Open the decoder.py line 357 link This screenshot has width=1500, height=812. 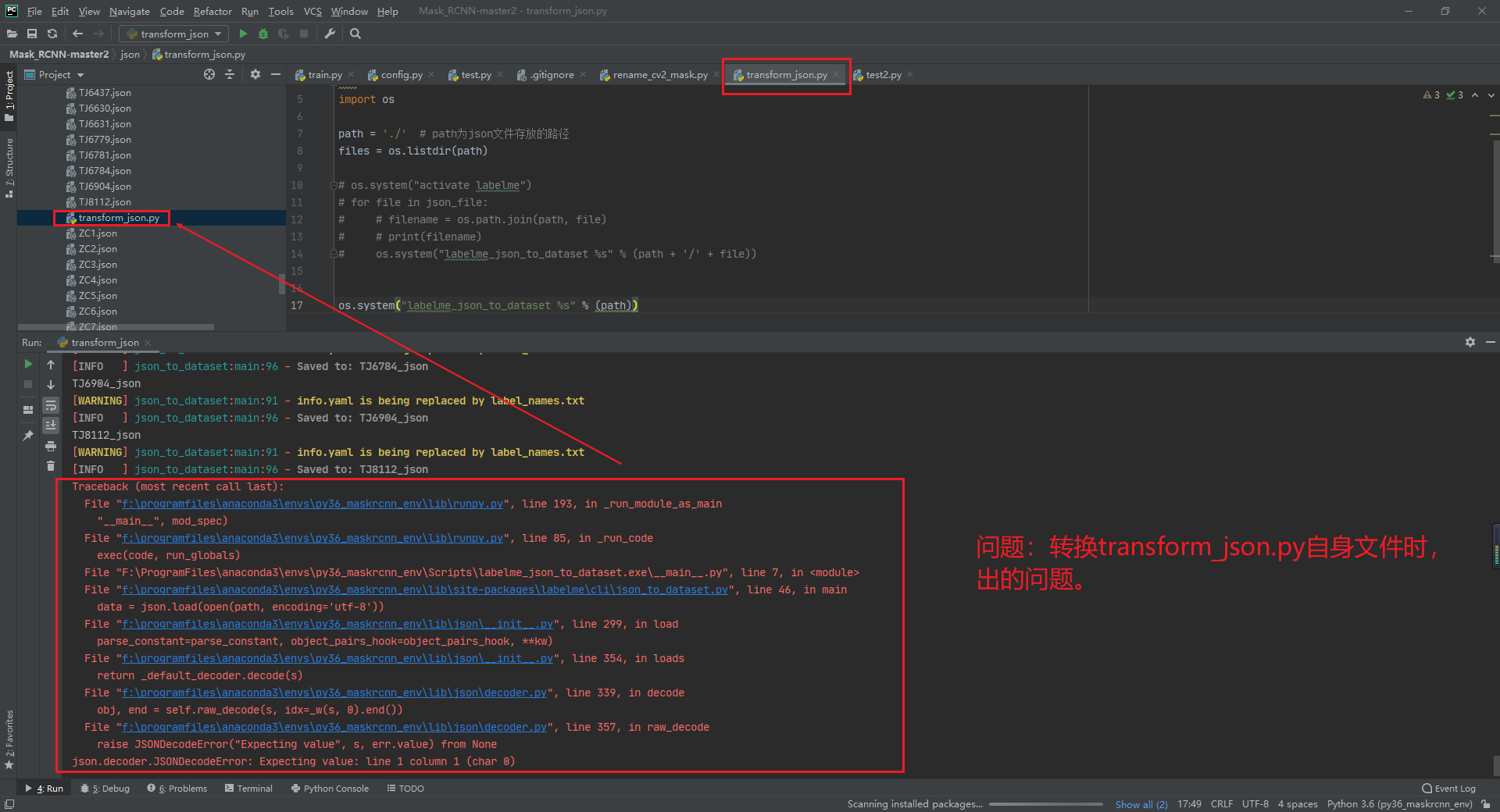click(x=334, y=727)
